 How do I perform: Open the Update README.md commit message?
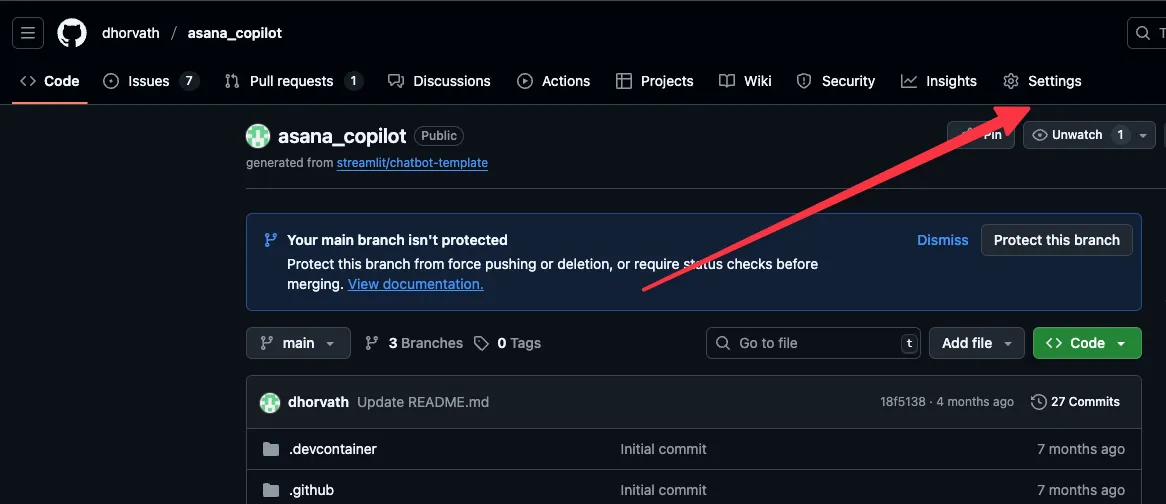coord(423,402)
